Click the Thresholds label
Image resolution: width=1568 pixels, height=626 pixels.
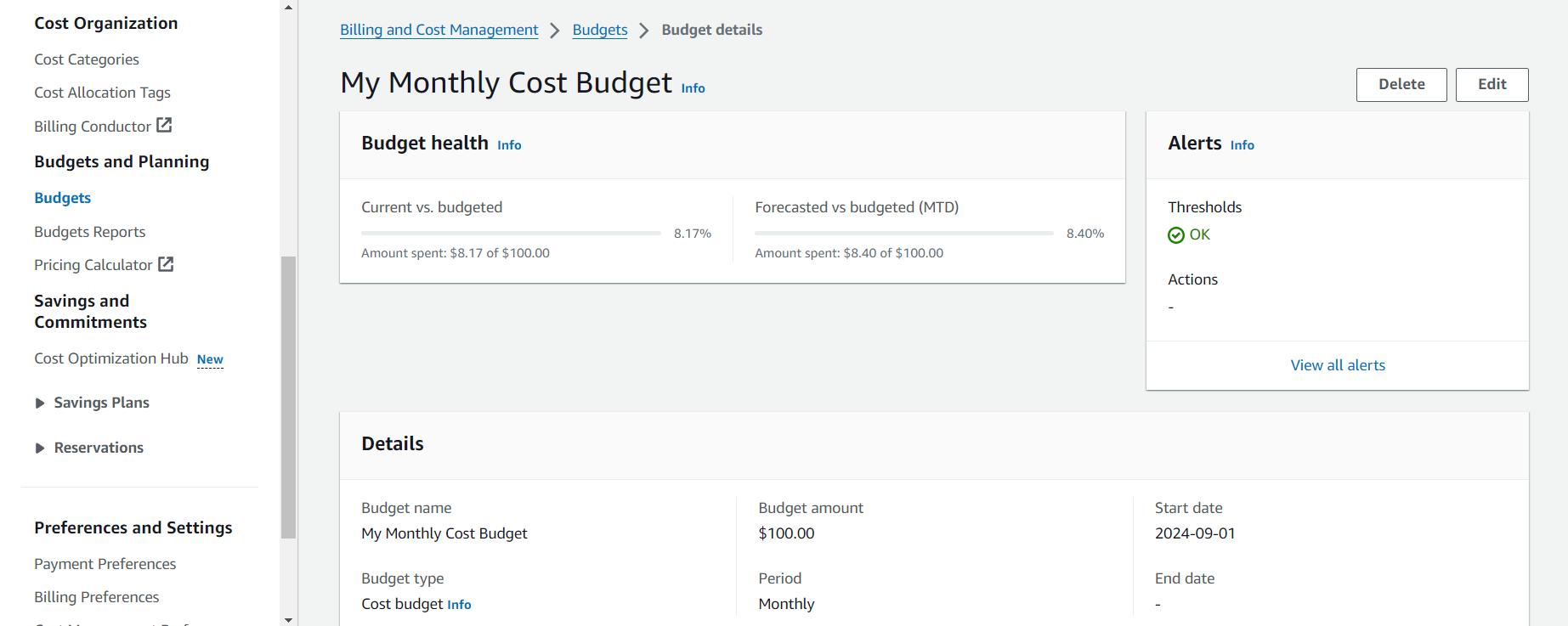click(x=1204, y=207)
